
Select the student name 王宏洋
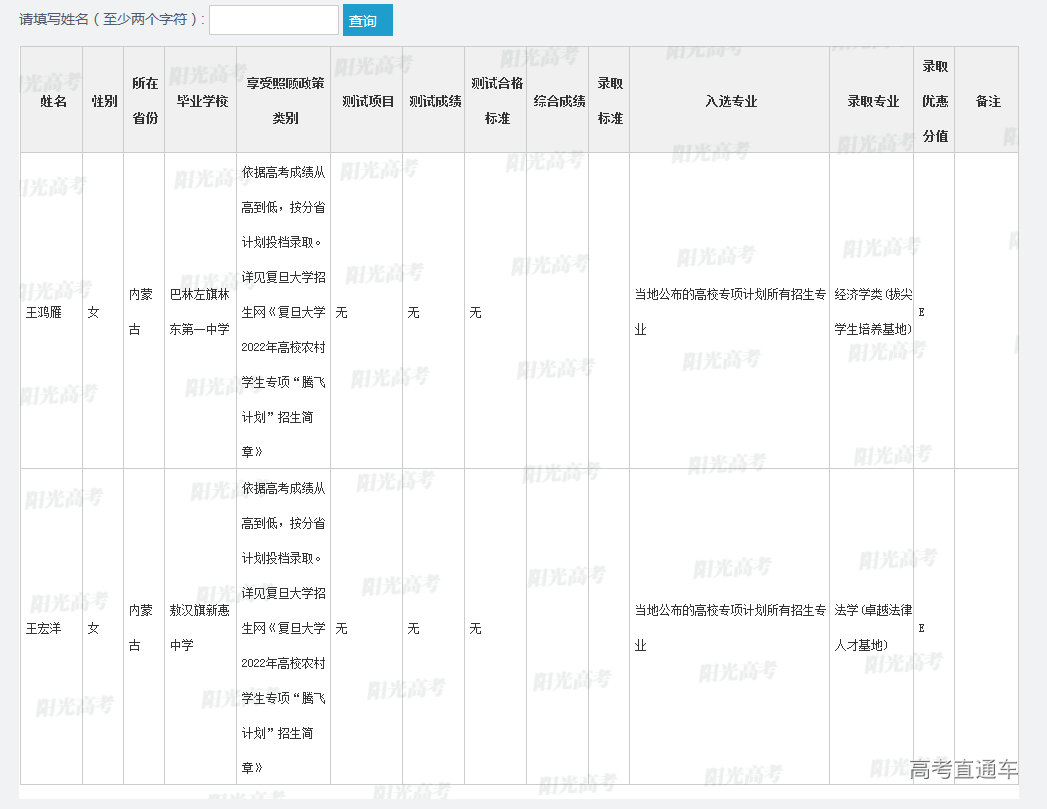coord(44,629)
